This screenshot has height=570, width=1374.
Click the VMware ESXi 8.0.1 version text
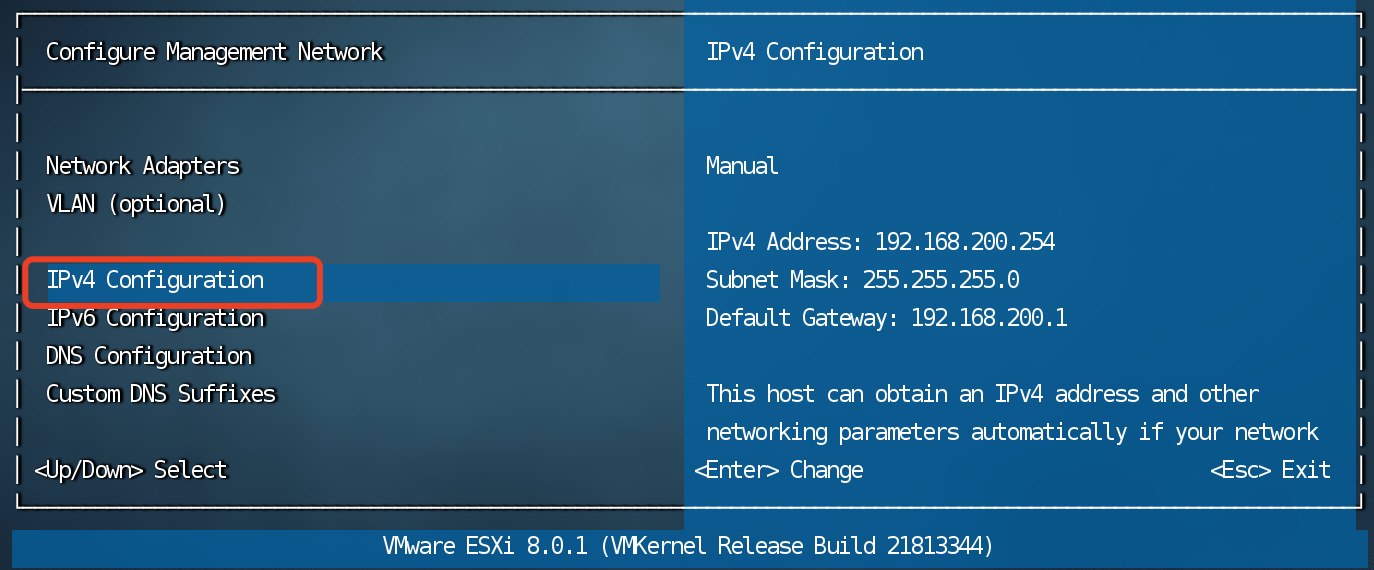click(490, 547)
